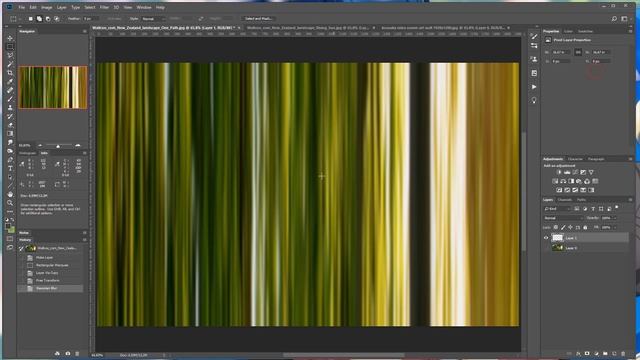Open the Opacity slider dropdown arrow
Image resolution: width=640 pixels, height=360 pixels.
(x=615, y=218)
